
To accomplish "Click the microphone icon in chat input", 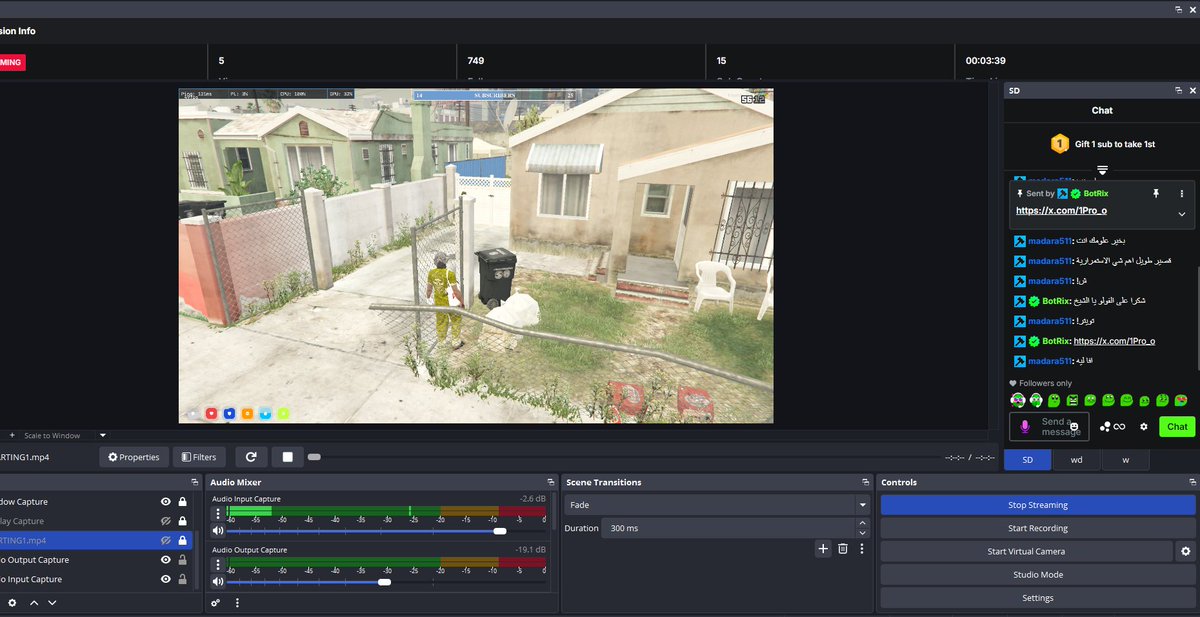I will (1024, 427).
